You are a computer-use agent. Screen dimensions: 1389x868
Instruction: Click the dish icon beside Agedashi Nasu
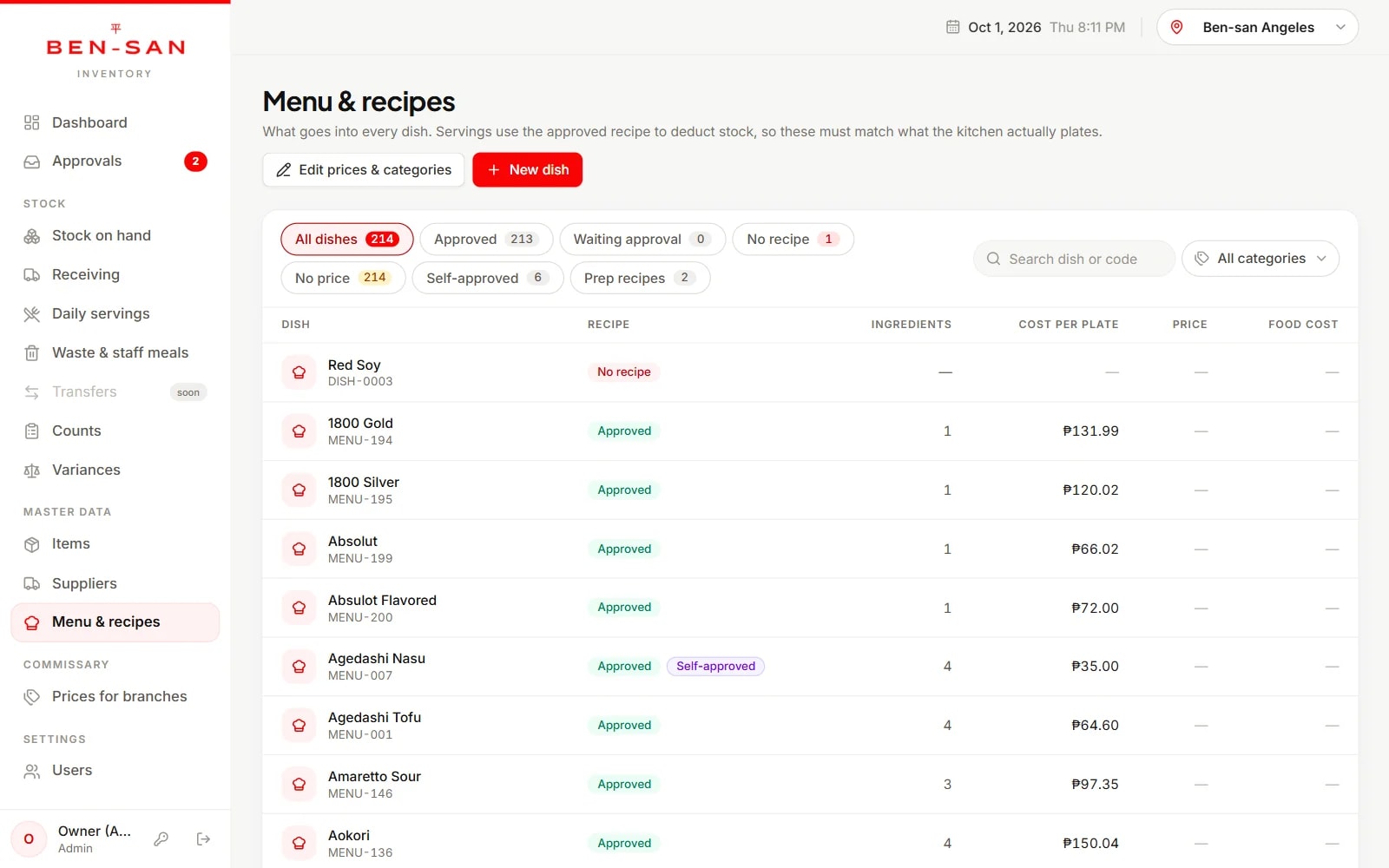coord(299,667)
